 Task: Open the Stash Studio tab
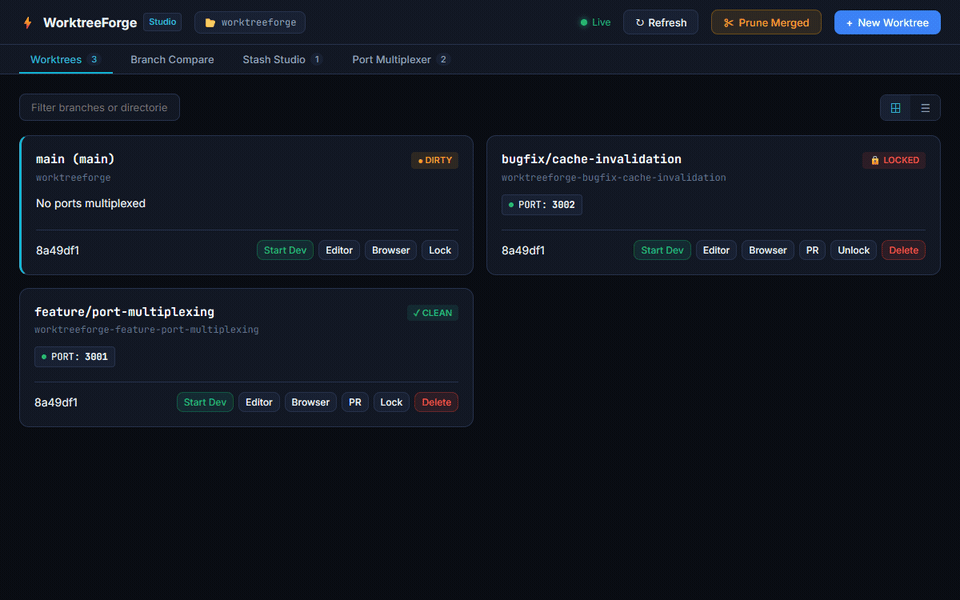tap(282, 59)
